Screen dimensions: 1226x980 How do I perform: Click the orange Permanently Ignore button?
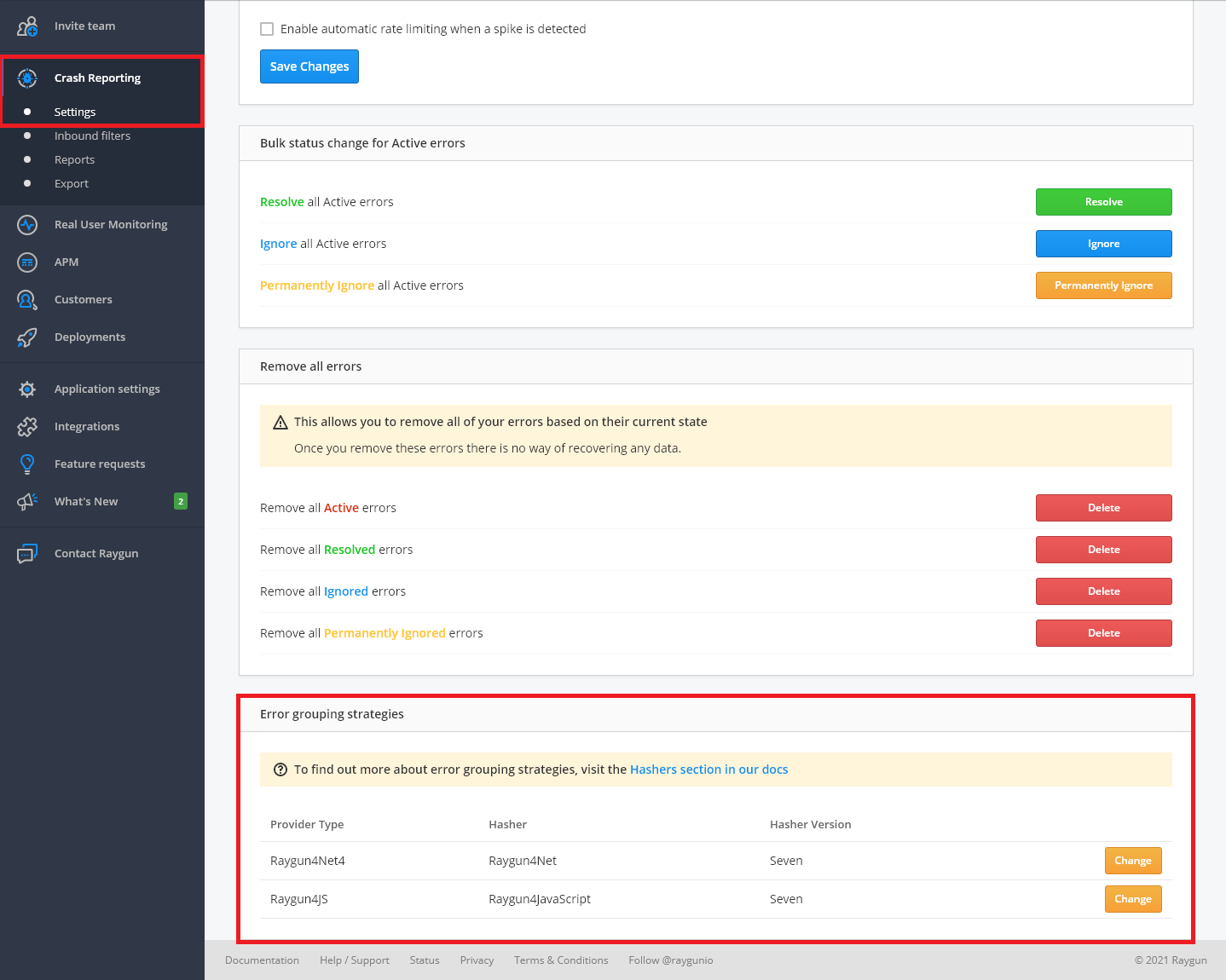1104,285
